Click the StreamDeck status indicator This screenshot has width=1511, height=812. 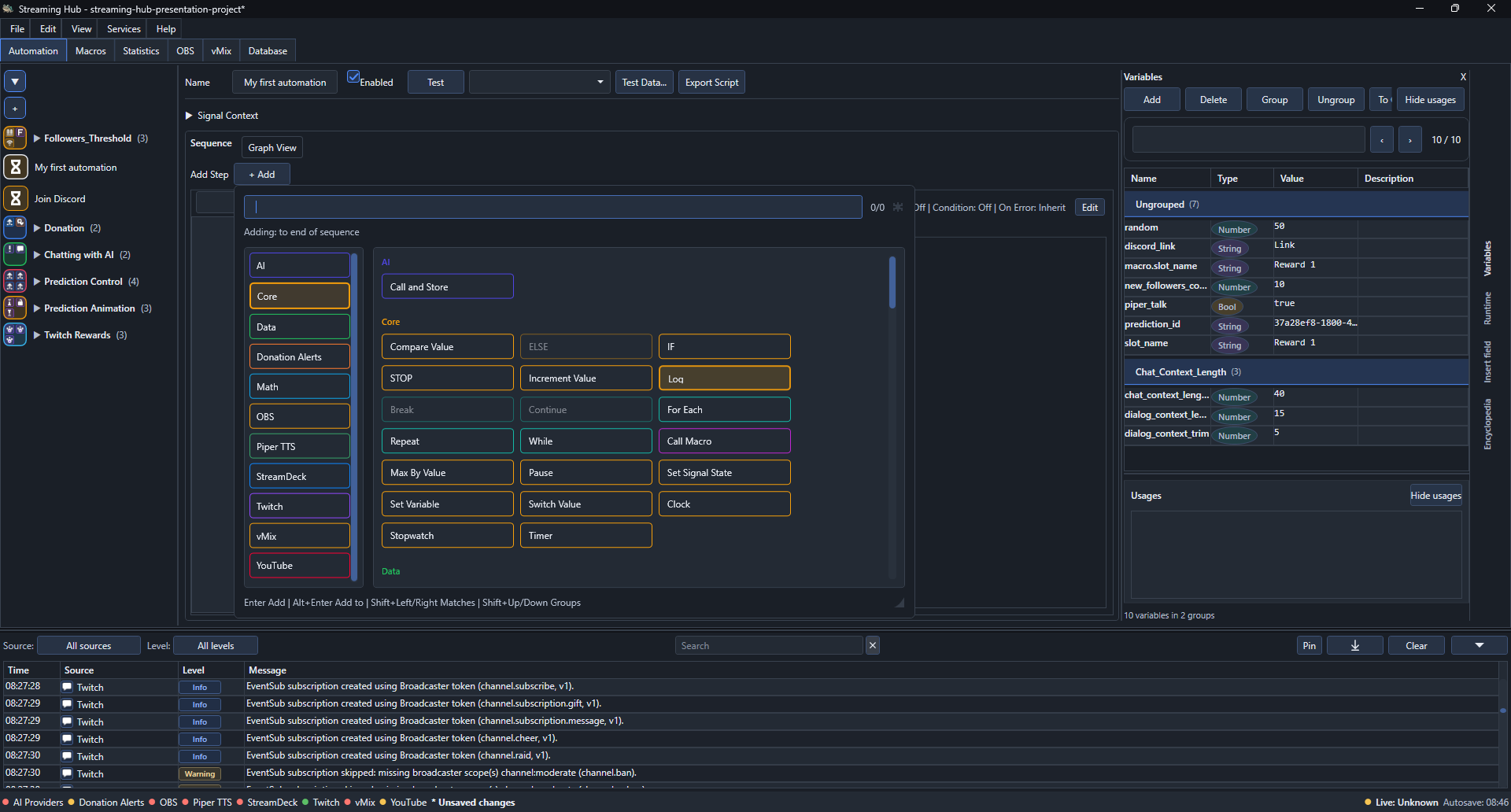pos(267,803)
